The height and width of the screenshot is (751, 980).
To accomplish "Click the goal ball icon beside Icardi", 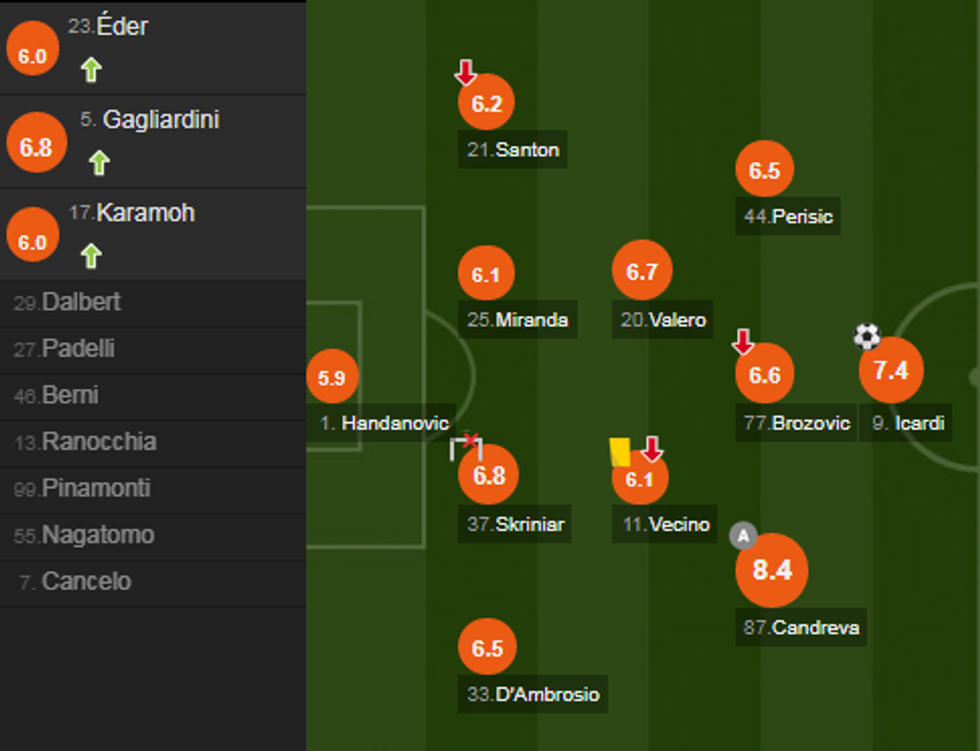I will tap(867, 336).
